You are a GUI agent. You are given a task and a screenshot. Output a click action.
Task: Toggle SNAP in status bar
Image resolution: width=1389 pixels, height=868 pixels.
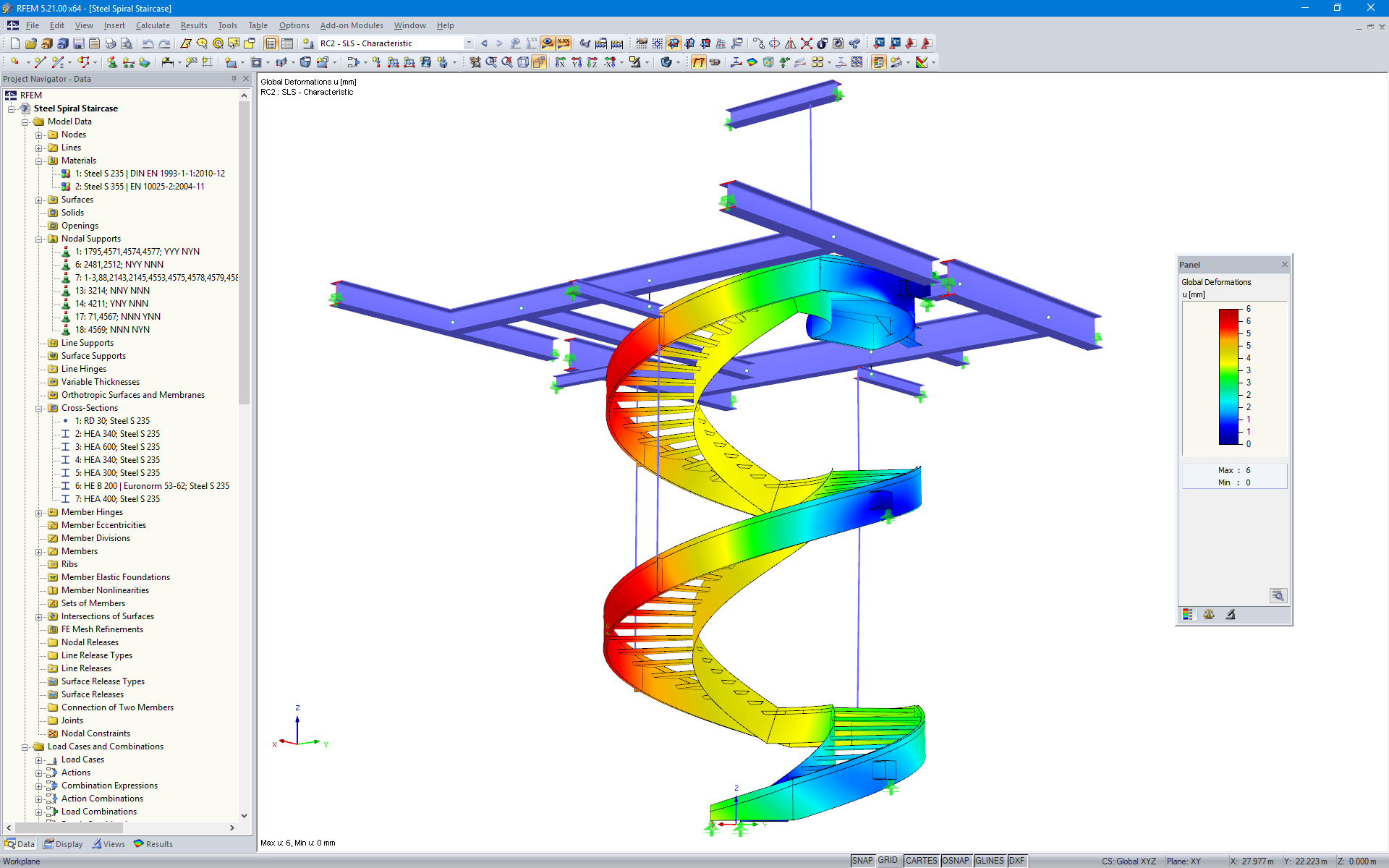click(x=862, y=861)
